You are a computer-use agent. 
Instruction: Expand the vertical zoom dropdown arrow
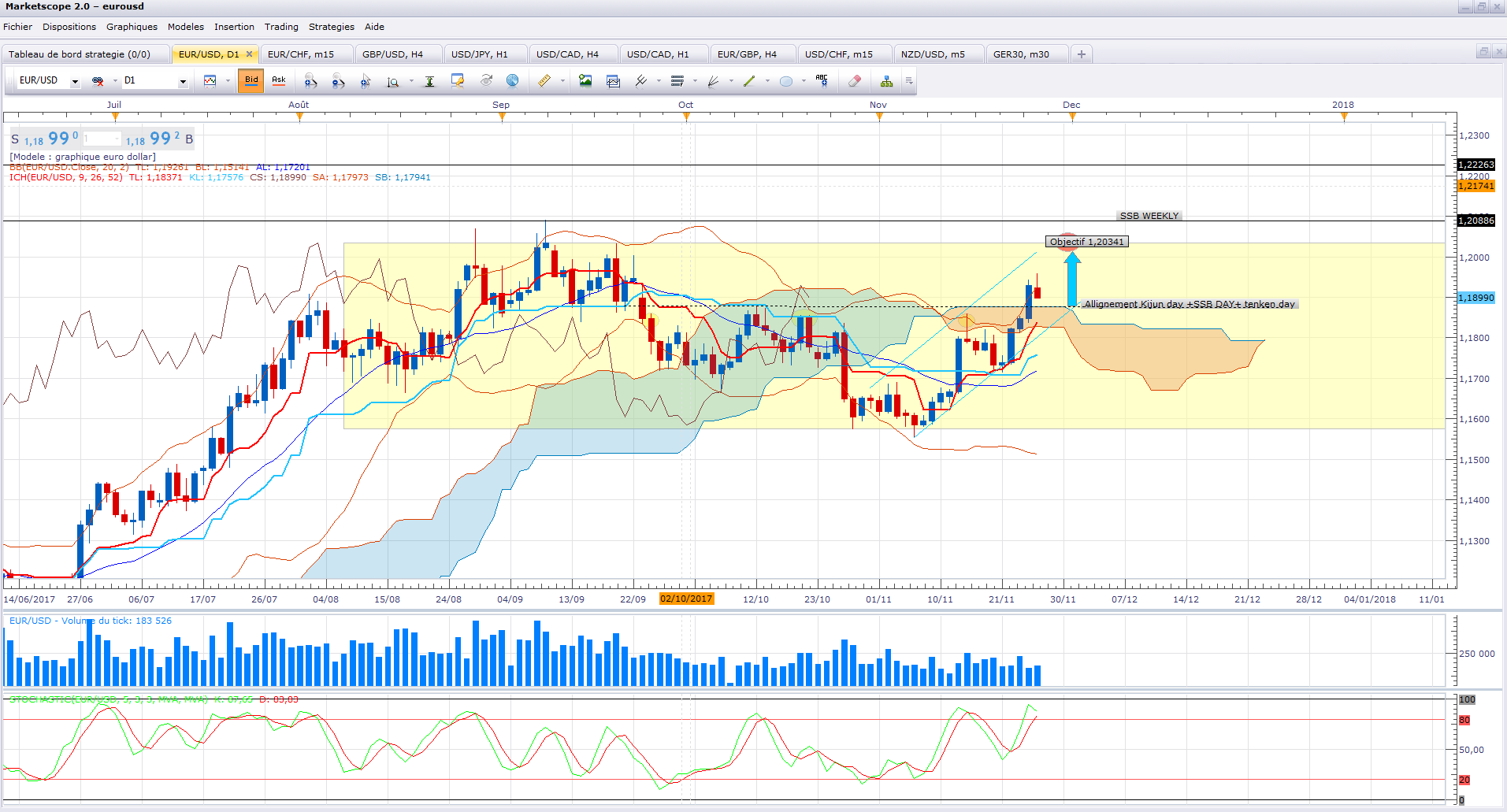[411, 80]
